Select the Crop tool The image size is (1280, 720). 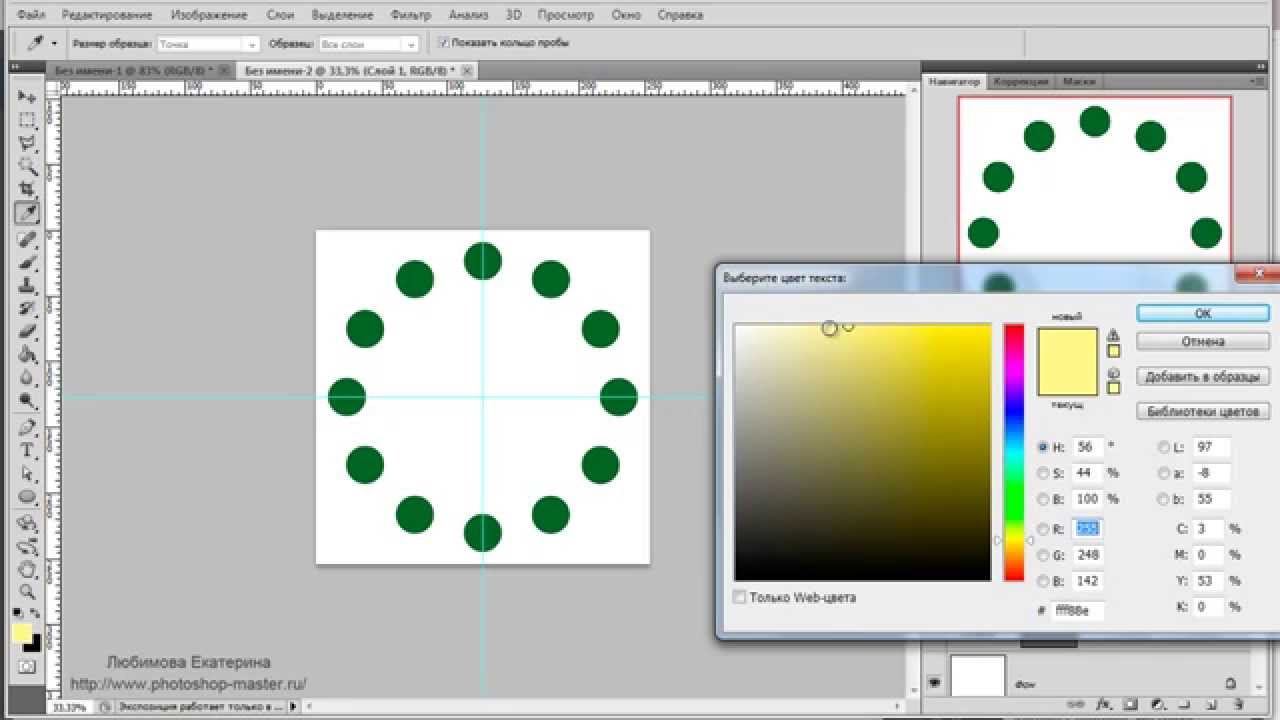click(27, 189)
